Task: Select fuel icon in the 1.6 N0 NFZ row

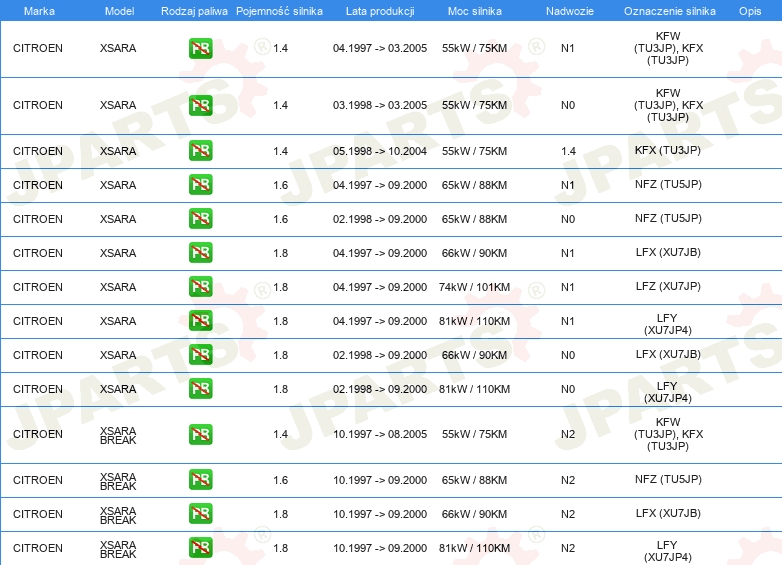Action: (x=200, y=218)
